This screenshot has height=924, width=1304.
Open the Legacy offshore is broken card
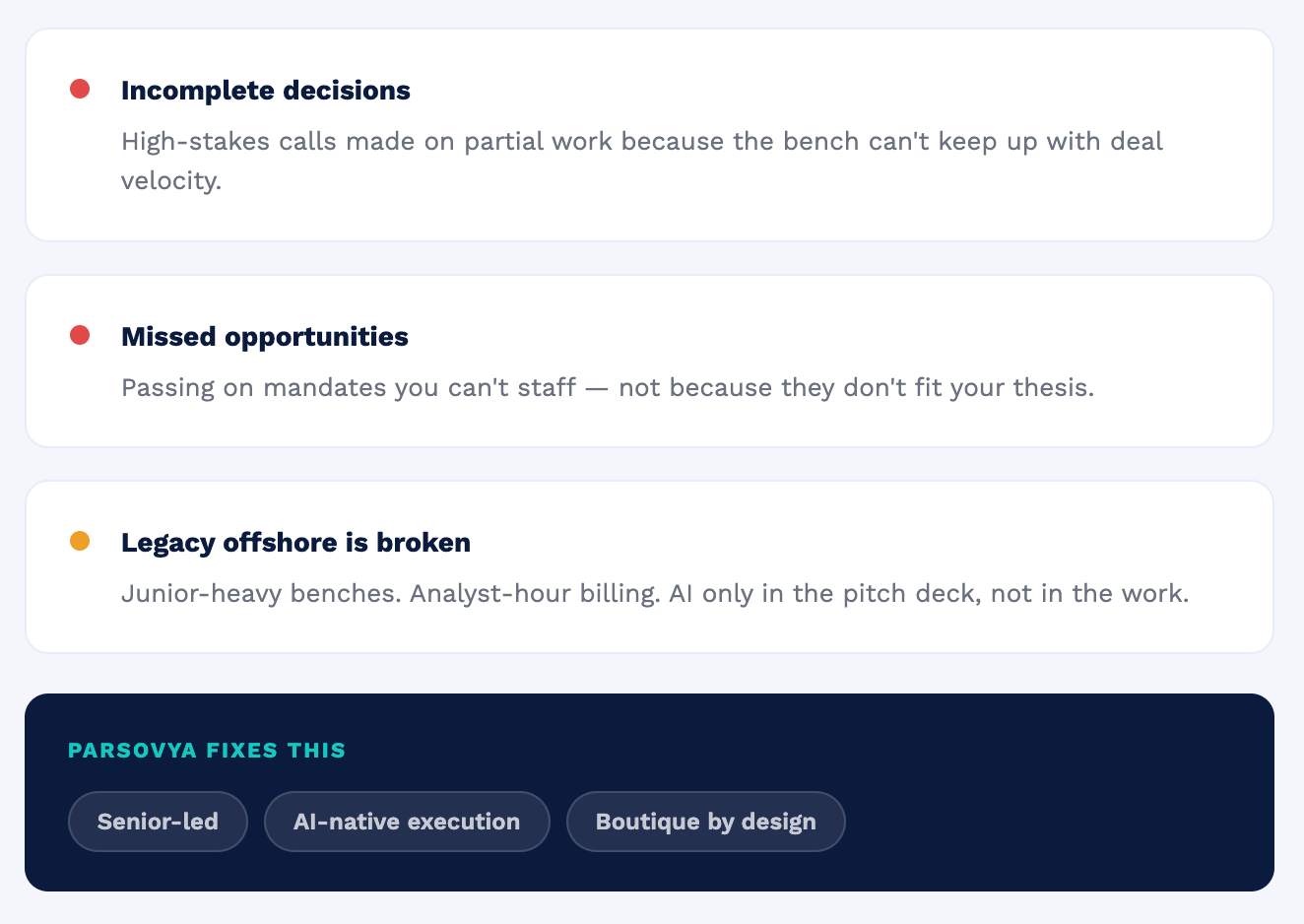(x=649, y=567)
